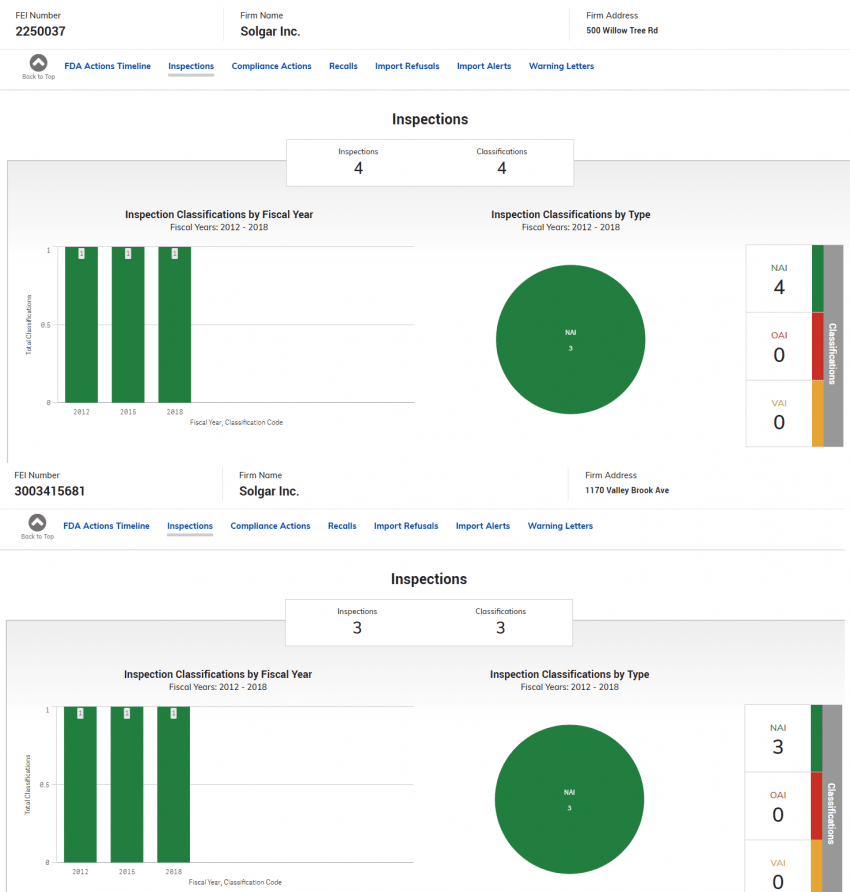Screen dimensions: 850x892
Task: Click the NAI 3 classification tile
Action: 778,738
